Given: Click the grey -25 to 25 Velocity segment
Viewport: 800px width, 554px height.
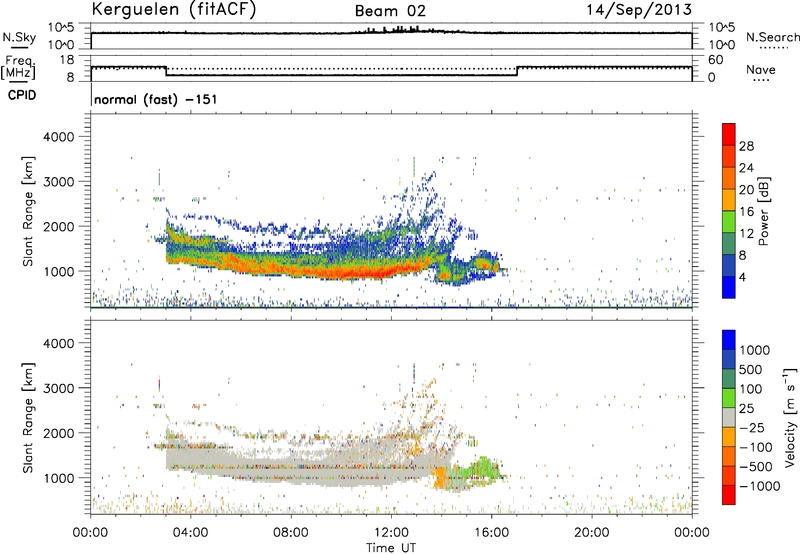Looking at the screenshot, I should (x=729, y=417).
